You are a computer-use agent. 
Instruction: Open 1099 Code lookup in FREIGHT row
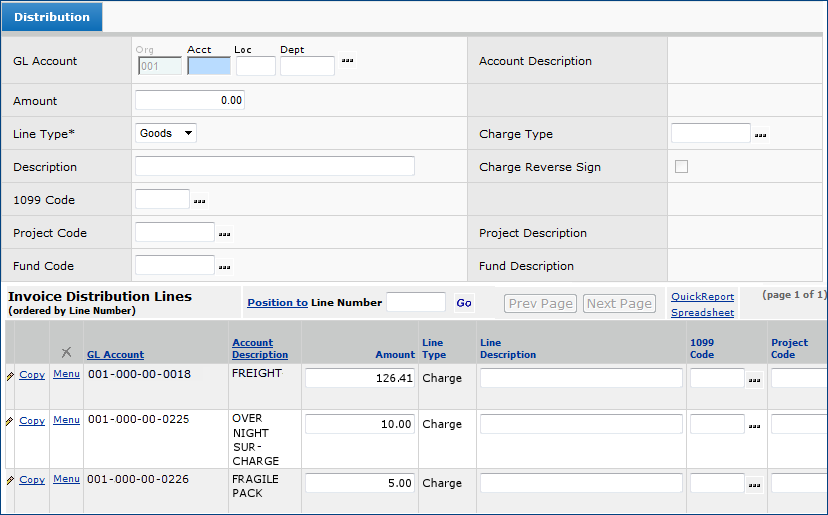754,379
